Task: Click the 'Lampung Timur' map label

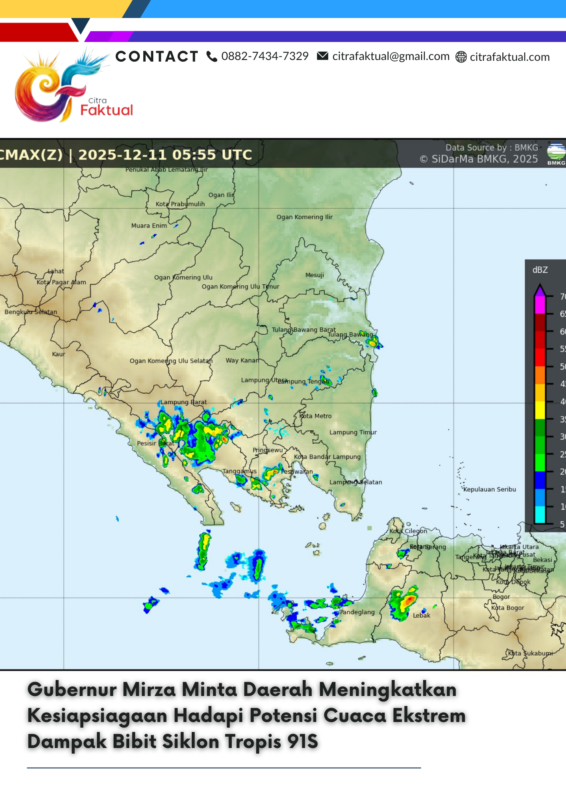Action: [x=353, y=432]
